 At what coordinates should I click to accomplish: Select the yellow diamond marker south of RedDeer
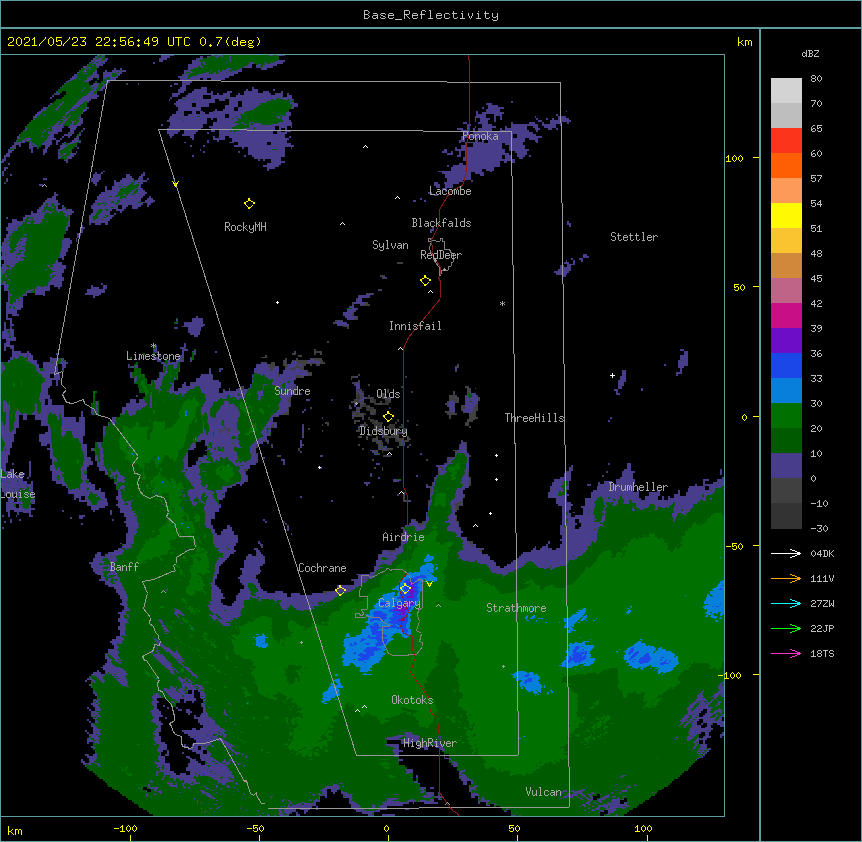(x=425, y=281)
